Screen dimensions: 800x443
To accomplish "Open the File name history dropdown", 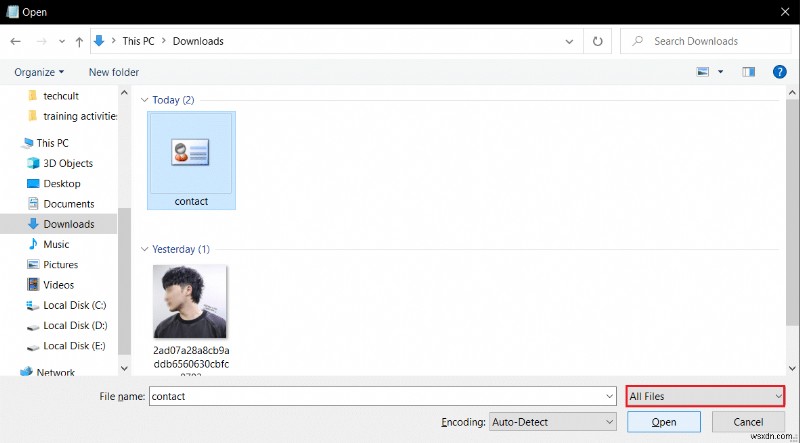I will (610, 397).
